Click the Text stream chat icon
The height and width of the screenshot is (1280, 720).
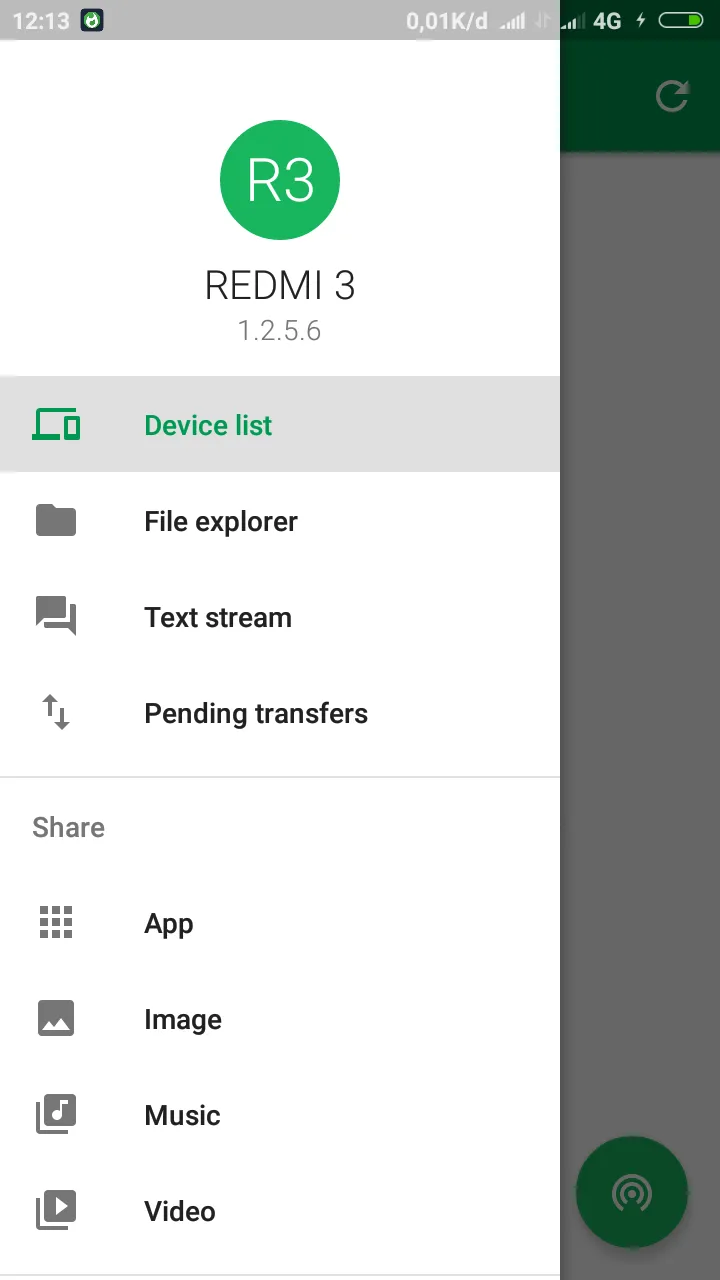[56, 617]
